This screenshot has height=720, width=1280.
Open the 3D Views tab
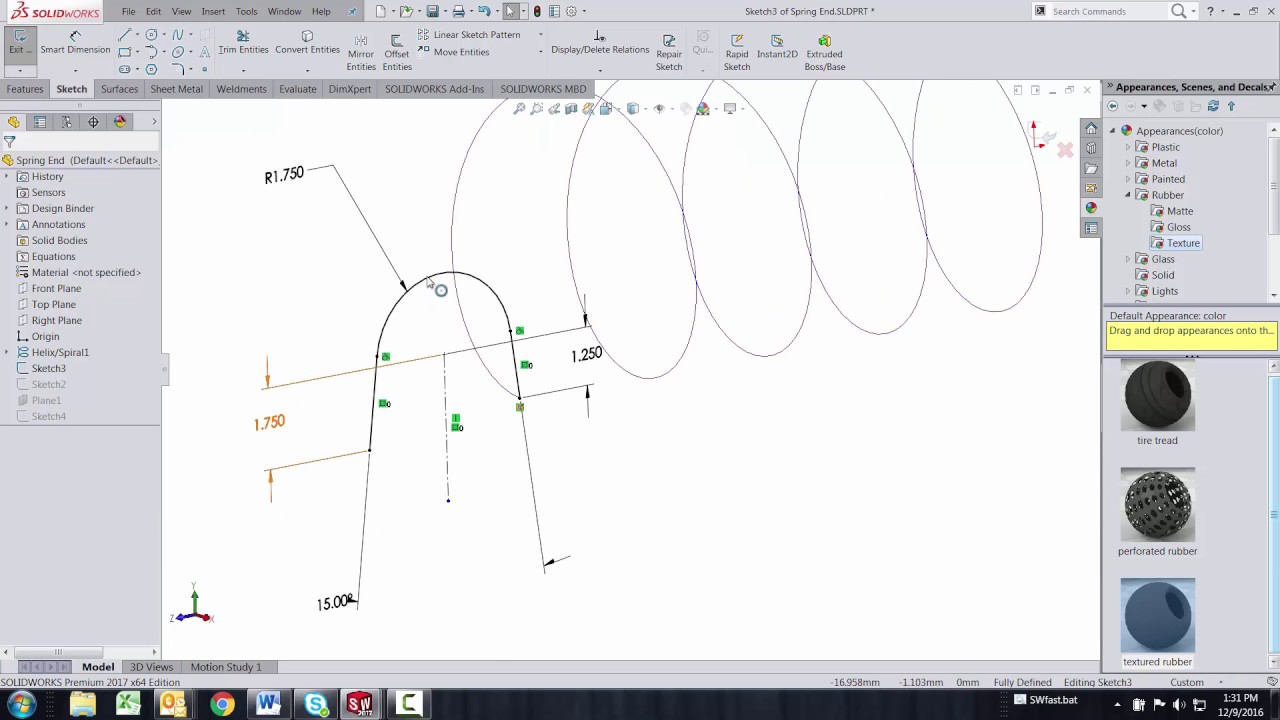152,667
